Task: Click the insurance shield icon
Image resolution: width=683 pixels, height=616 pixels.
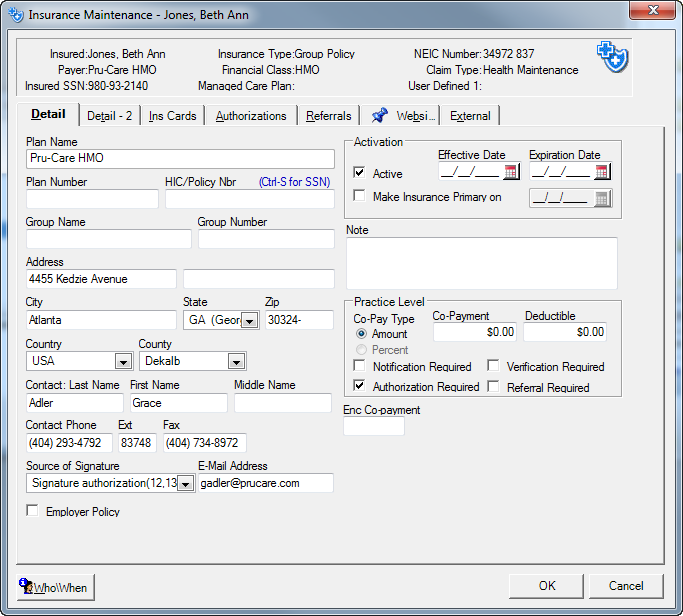Action: [612, 58]
